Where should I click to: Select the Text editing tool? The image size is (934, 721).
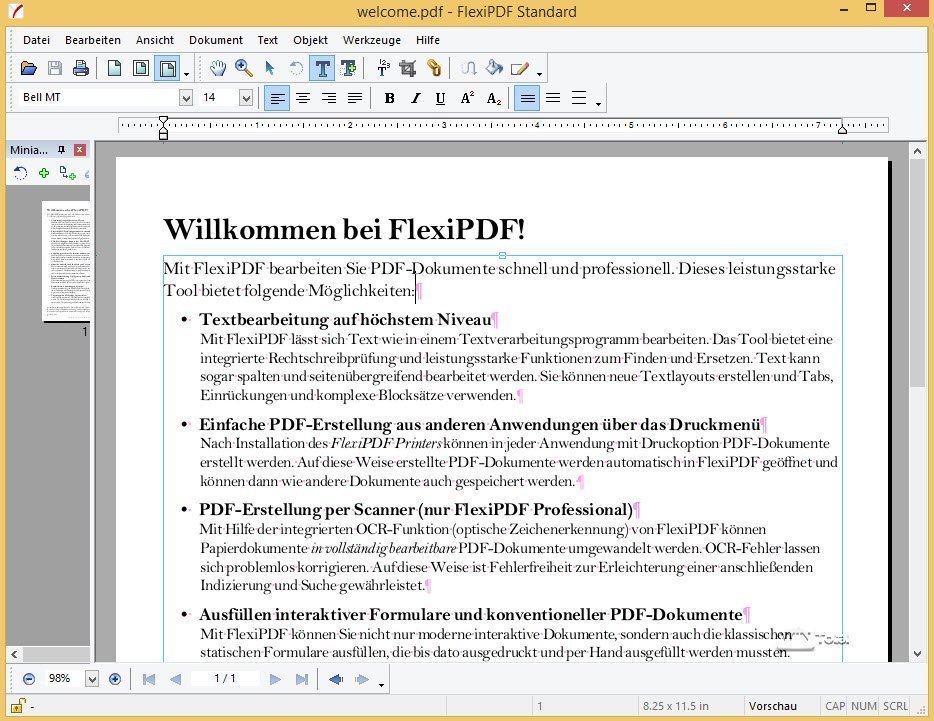(x=322, y=68)
